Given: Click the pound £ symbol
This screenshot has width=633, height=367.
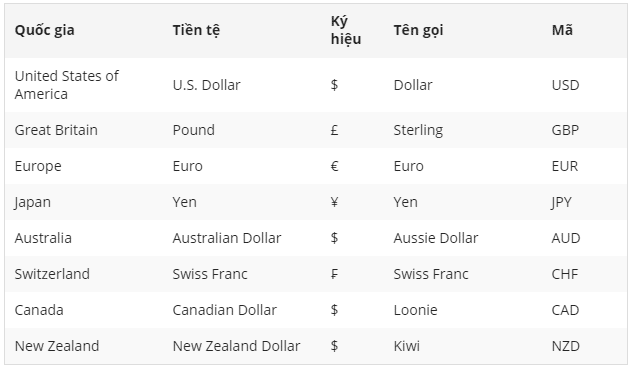Looking at the screenshot, I should pos(334,130).
